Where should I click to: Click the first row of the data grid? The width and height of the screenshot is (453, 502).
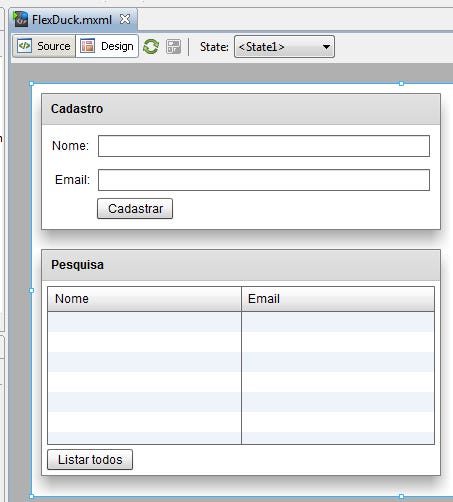click(241, 322)
